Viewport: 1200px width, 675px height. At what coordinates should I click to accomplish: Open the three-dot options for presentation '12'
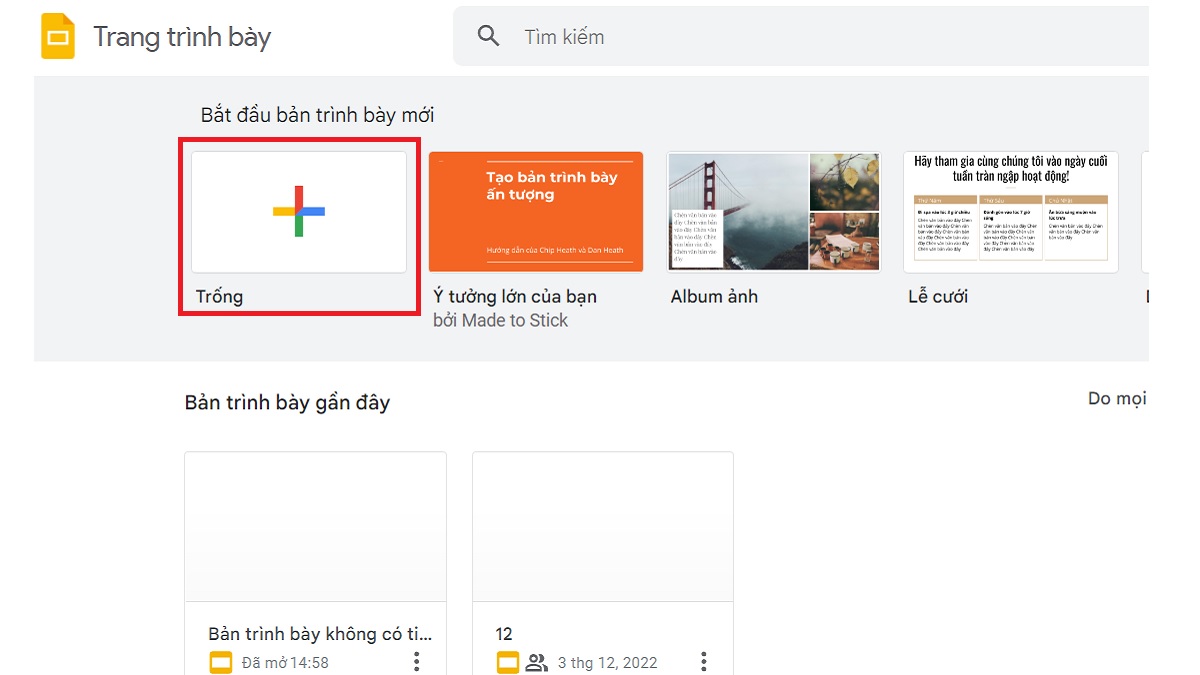point(703,661)
